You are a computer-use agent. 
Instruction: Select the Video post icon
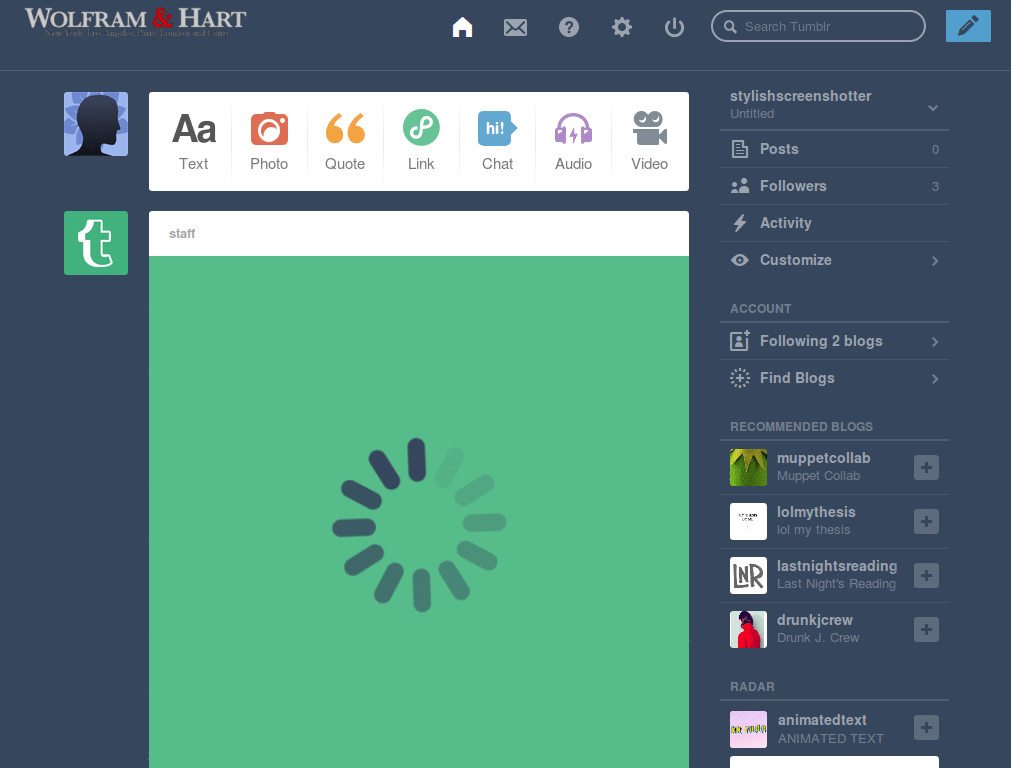pyautogui.click(x=649, y=128)
